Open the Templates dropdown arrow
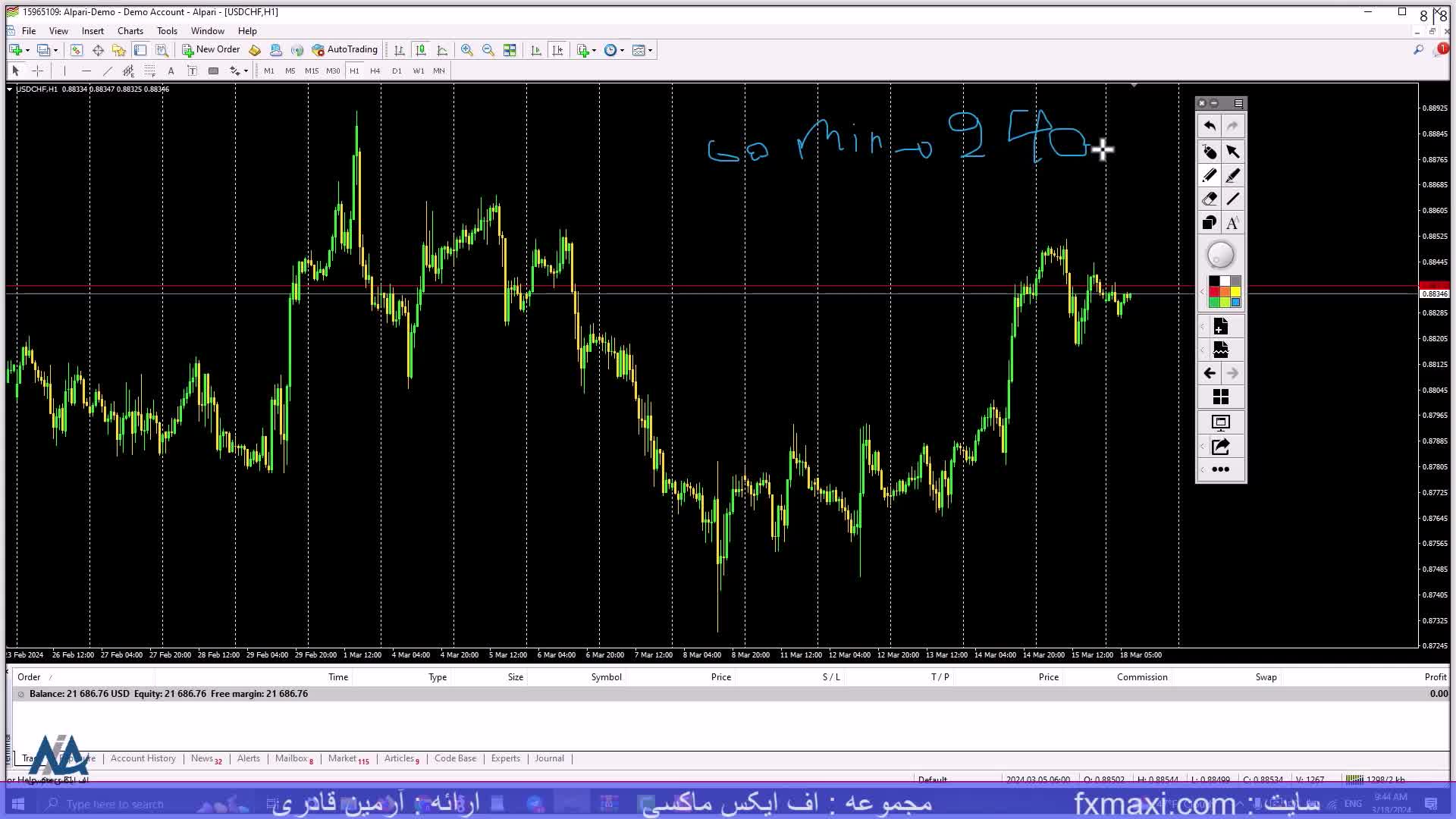The image size is (1456, 819). [650, 51]
